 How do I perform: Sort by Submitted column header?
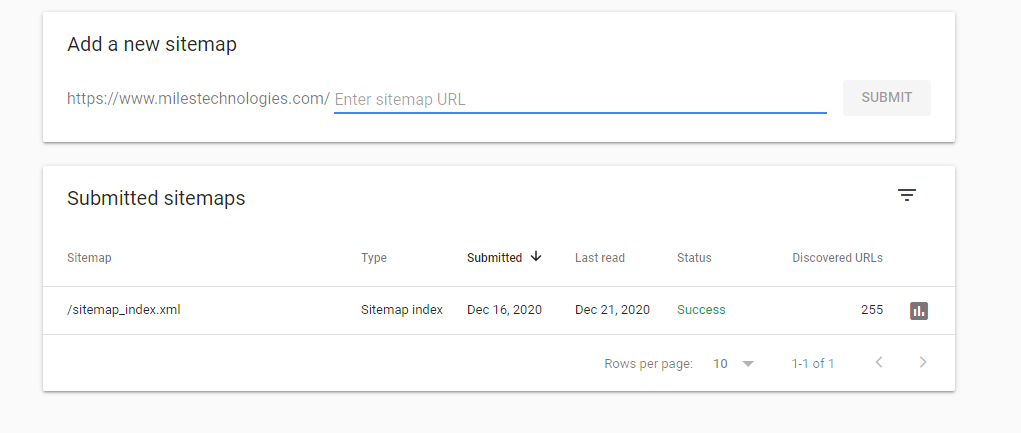pyautogui.click(x=494, y=258)
